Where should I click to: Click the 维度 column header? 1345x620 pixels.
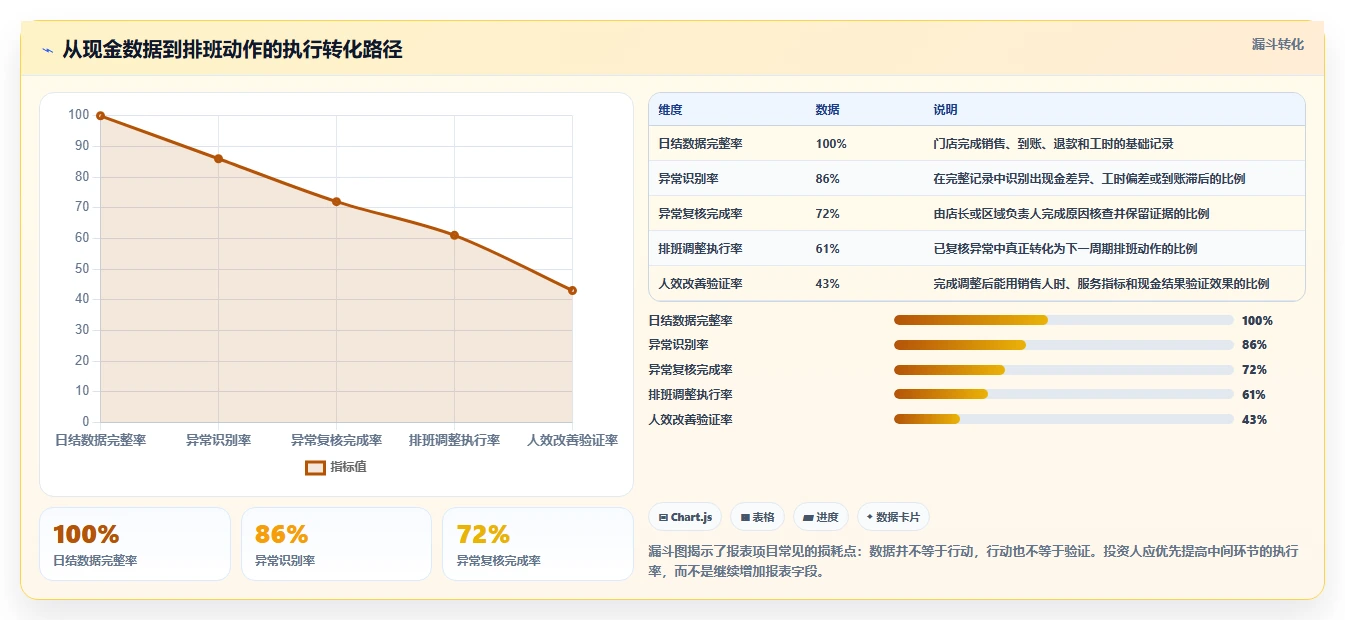(670, 110)
